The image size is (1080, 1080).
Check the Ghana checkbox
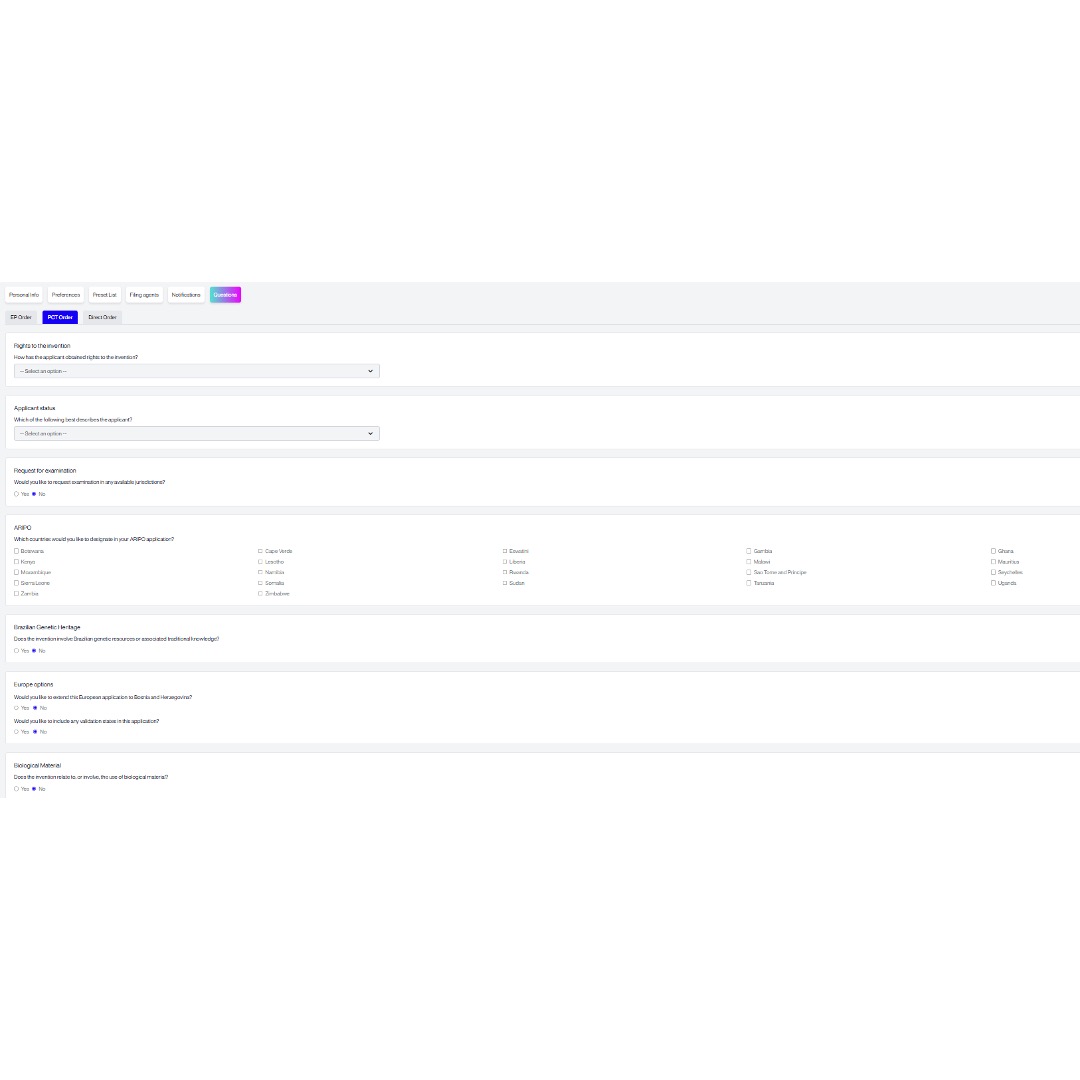tap(994, 551)
